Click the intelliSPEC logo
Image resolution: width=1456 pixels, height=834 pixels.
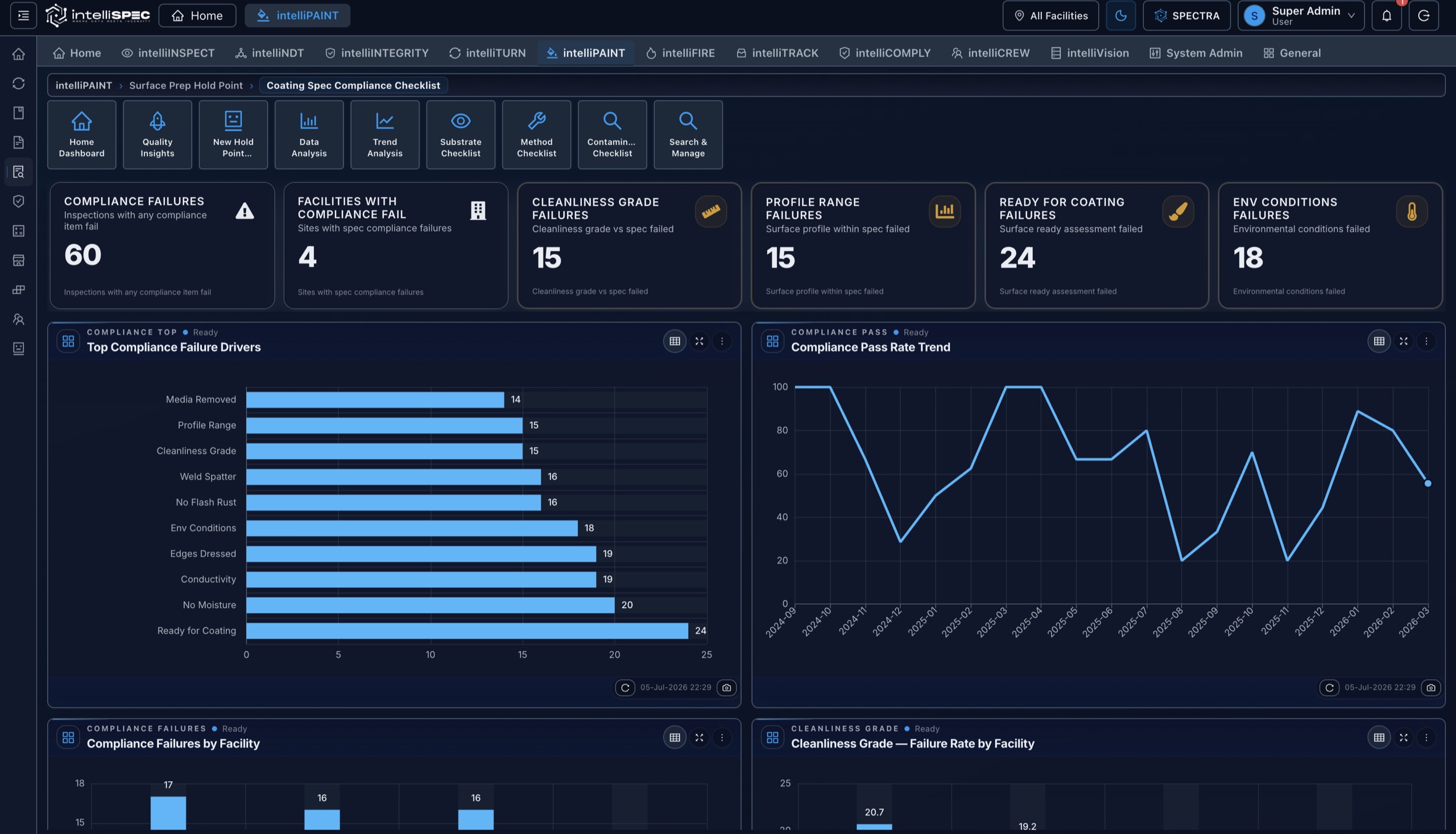tap(98, 15)
